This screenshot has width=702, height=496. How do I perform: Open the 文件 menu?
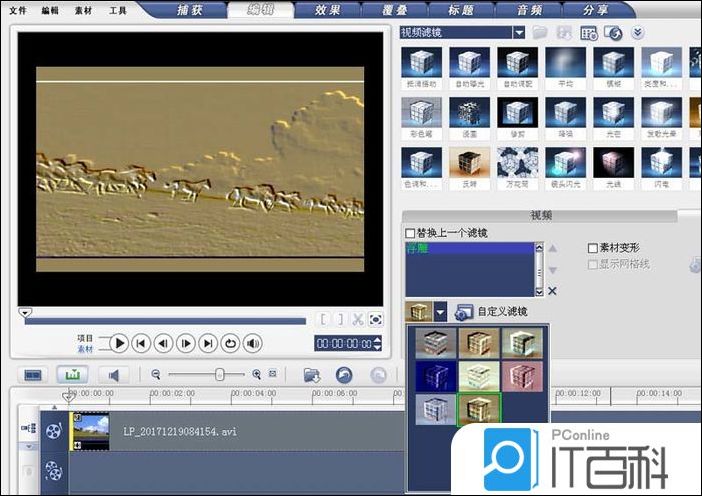click(18, 10)
